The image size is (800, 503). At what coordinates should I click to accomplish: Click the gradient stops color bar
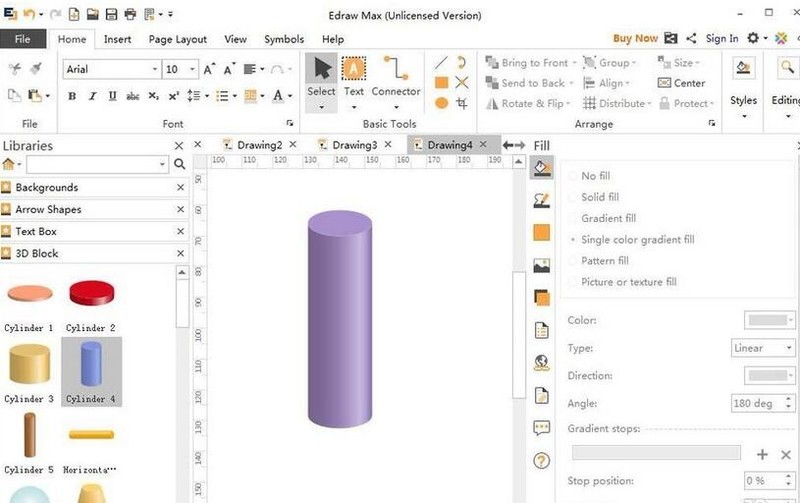[656, 452]
